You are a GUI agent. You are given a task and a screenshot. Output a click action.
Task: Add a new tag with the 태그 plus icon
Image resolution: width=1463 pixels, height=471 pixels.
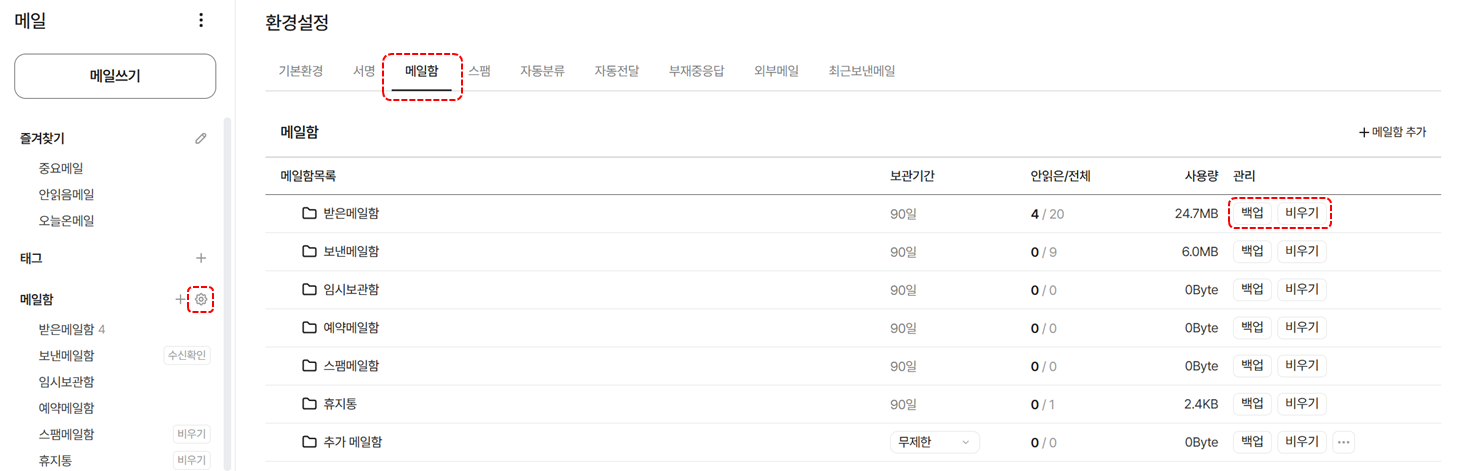pyautogui.click(x=201, y=258)
